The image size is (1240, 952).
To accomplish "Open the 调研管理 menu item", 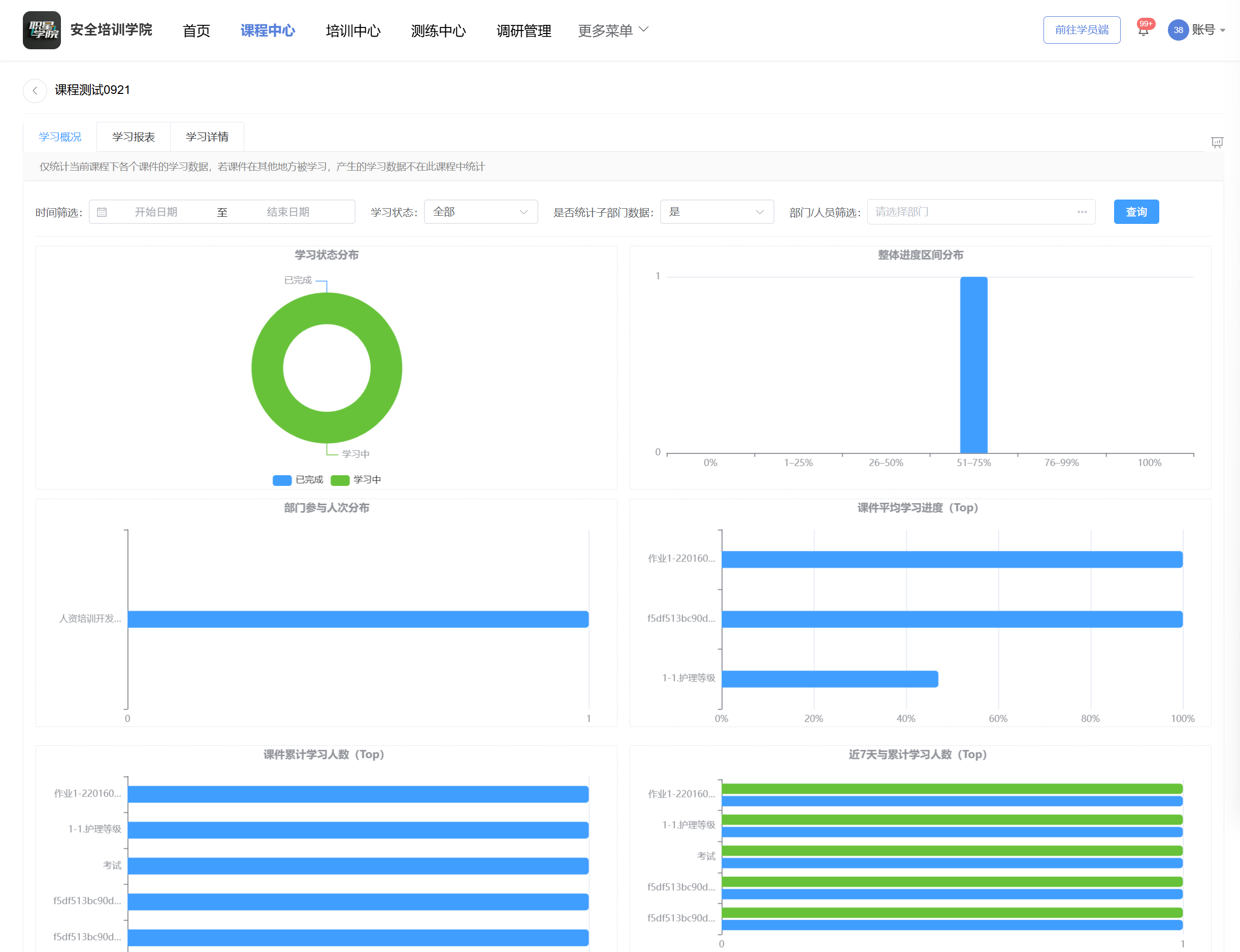I will point(524,30).
